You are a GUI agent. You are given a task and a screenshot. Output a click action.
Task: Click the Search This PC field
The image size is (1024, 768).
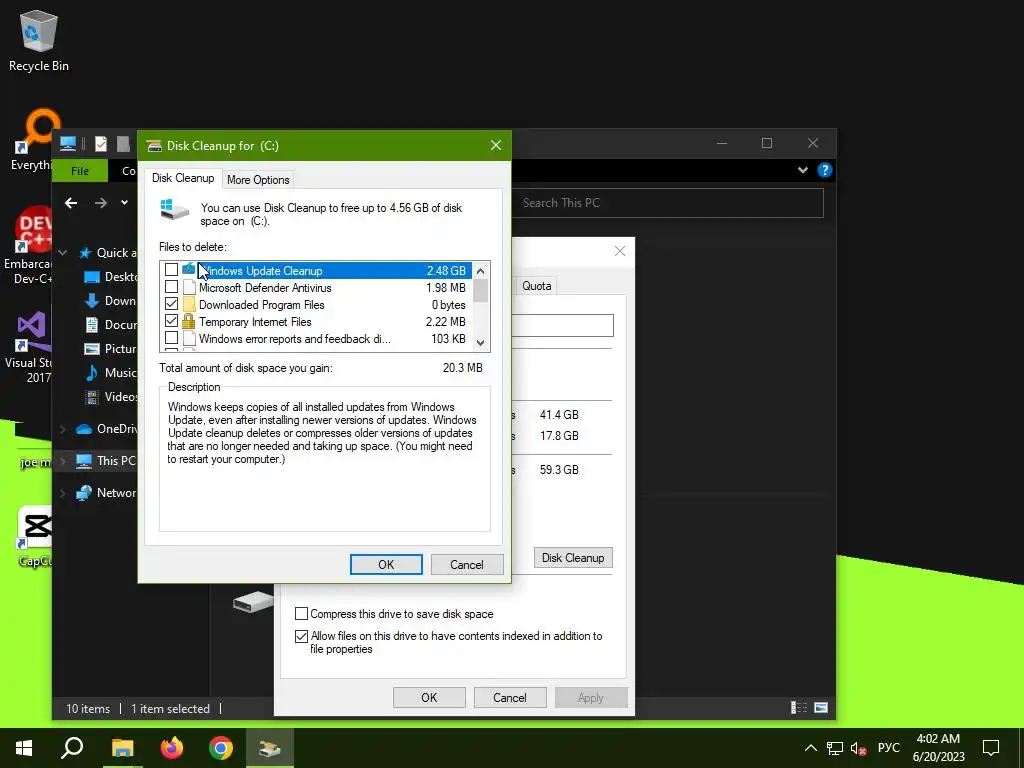pos(667,203)
